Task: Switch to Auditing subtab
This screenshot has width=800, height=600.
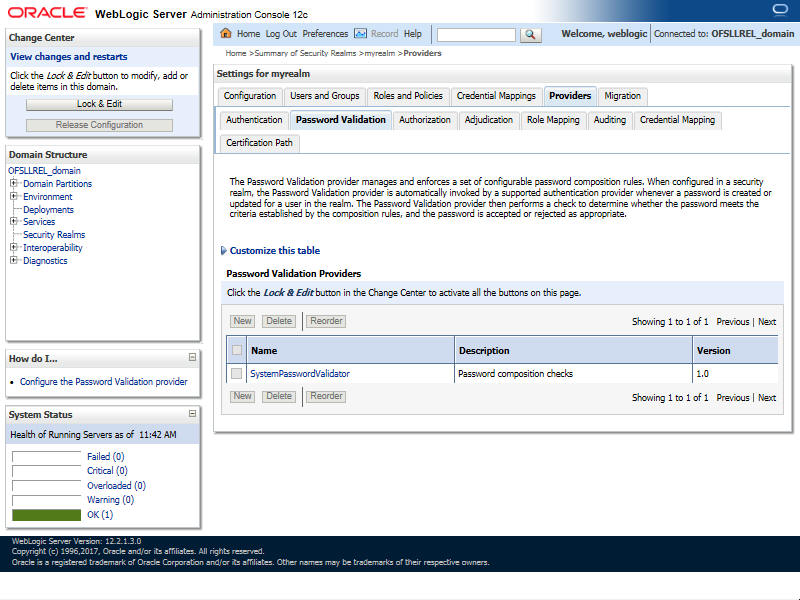Action: click(610, 120)
